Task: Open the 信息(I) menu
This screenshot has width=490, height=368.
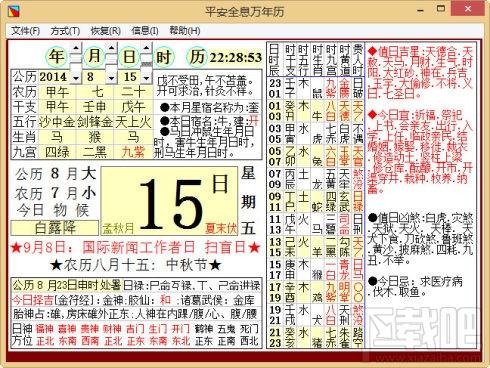Action: coord(145,31)
